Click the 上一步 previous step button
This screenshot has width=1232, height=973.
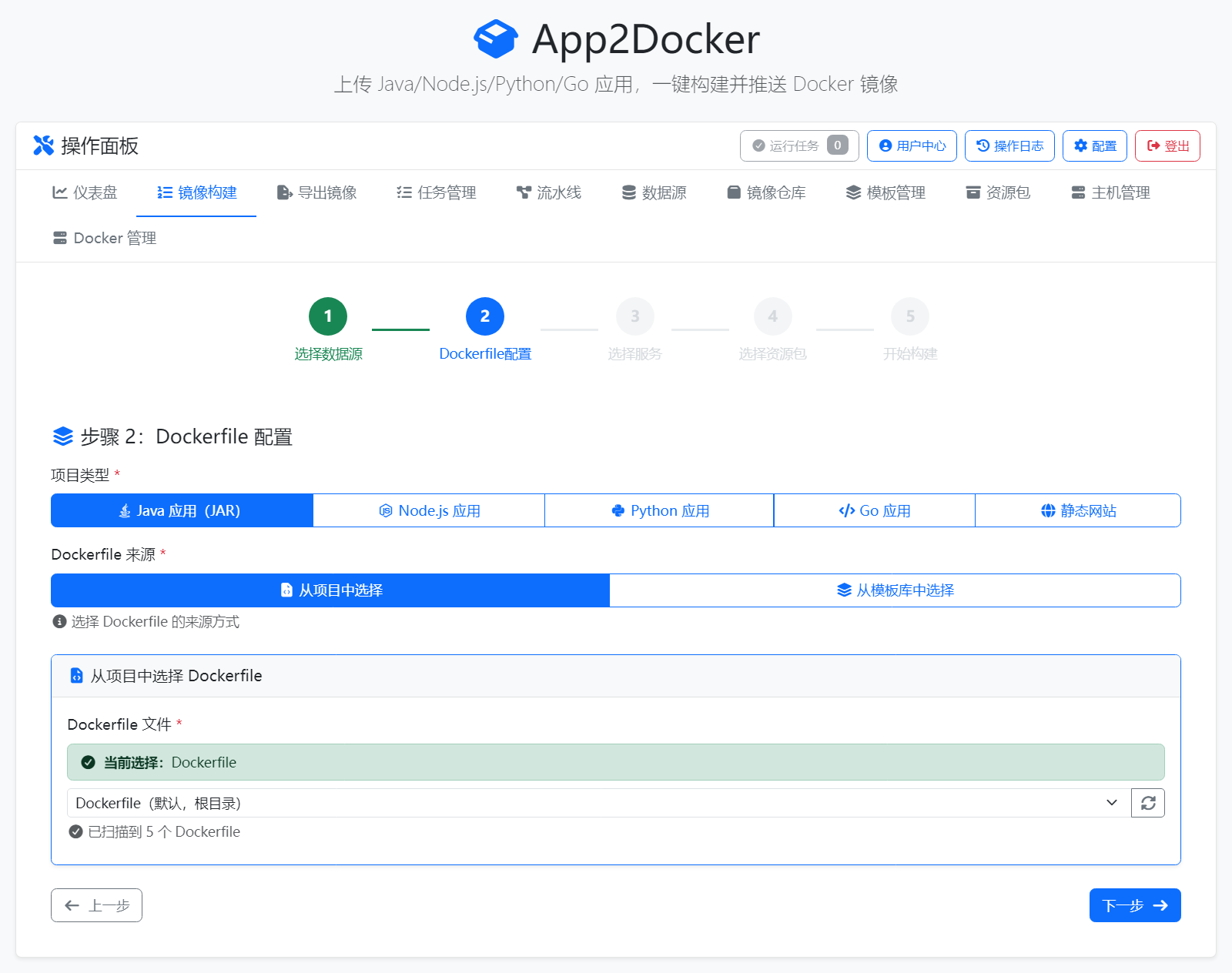pyautogui.click(x=96, y=905)
